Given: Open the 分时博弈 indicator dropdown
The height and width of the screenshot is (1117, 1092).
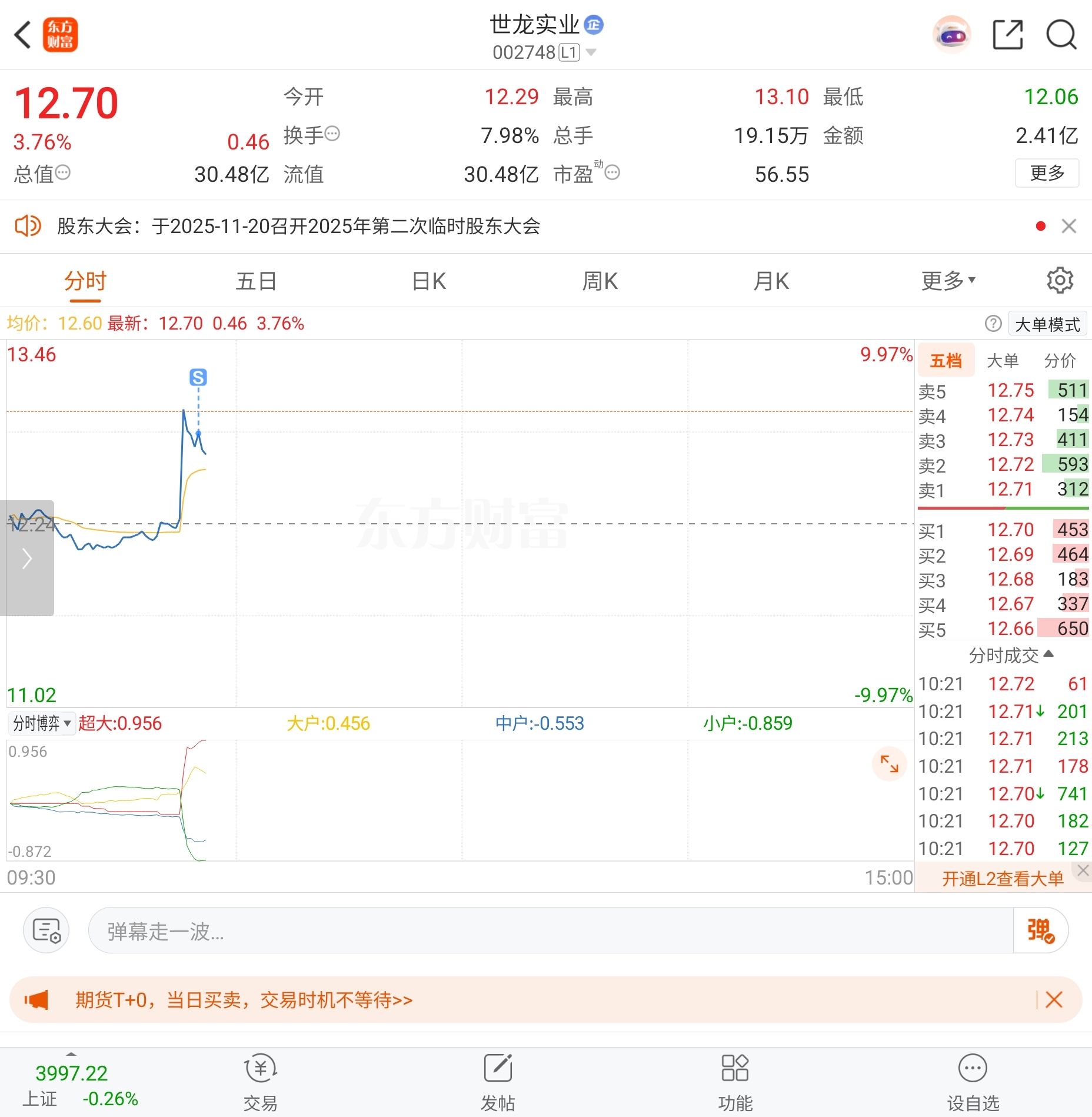Looking at the screenshot, I should [x=41, y=723].
